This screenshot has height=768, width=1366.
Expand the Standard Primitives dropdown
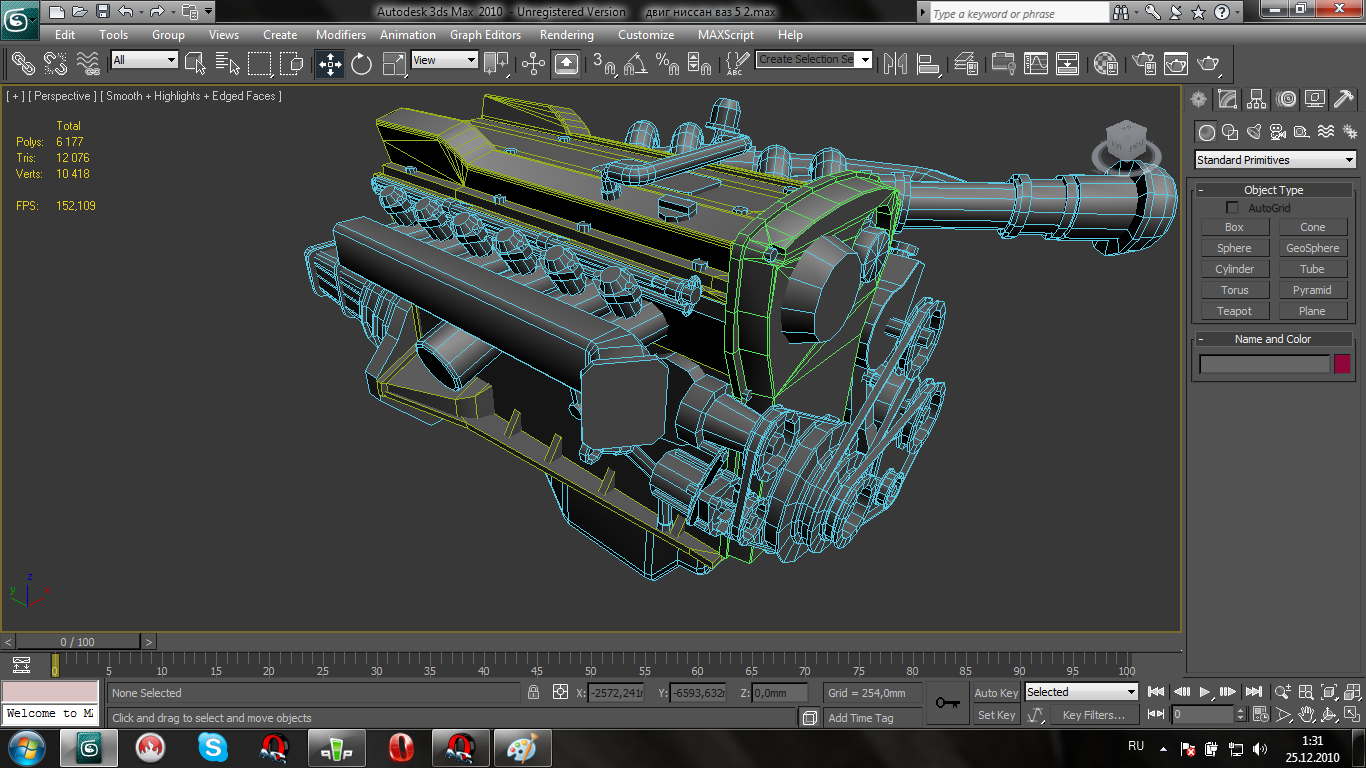click(x=1275, y=160)
